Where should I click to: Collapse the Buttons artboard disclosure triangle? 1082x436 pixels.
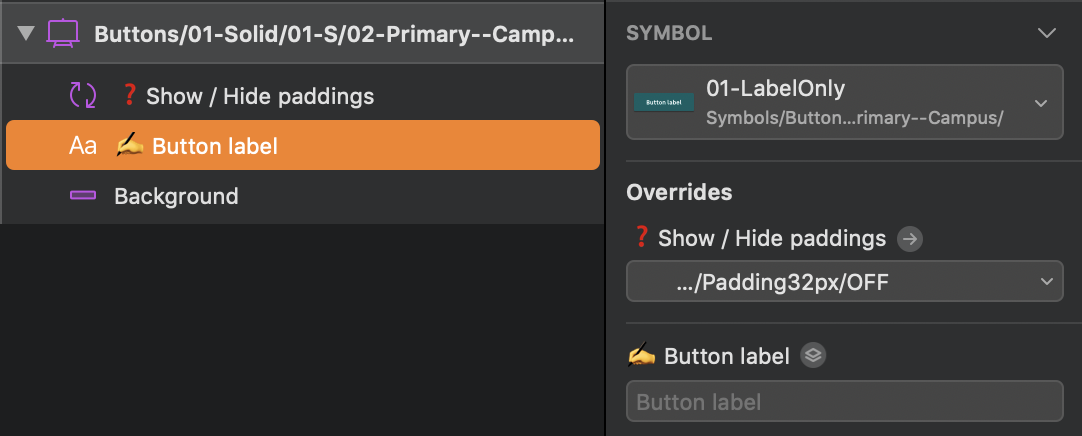coord(24,34)
